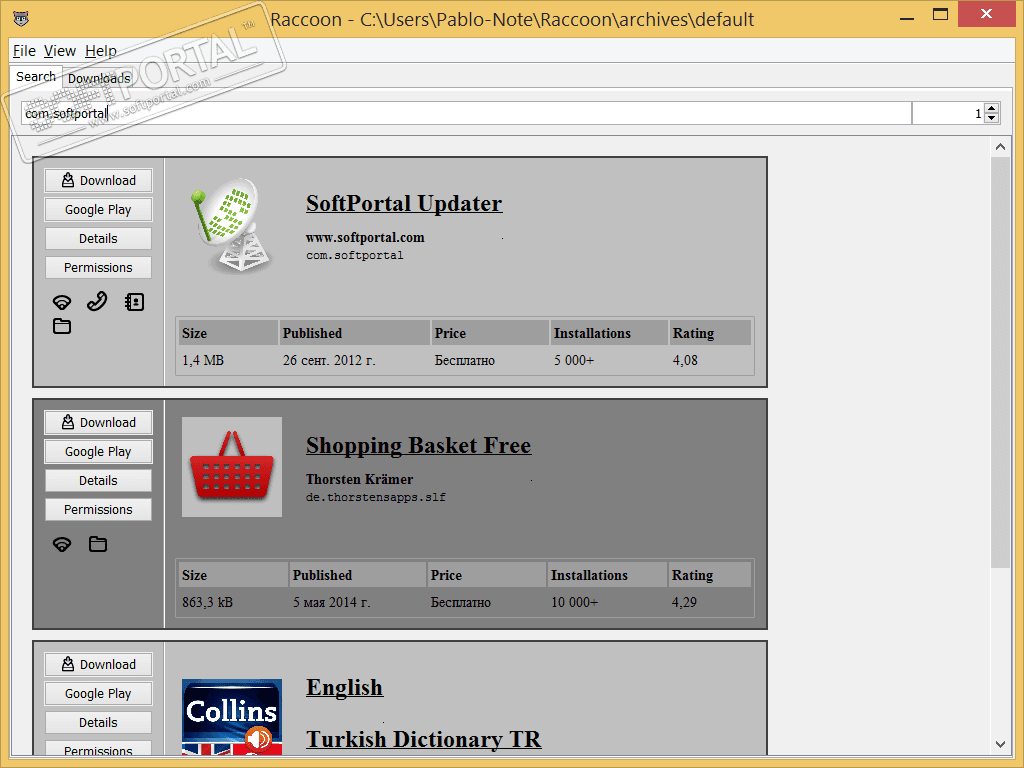Click the 4,08 rating value
Screen dimensions: 1024x768
[x=685, y=360]
